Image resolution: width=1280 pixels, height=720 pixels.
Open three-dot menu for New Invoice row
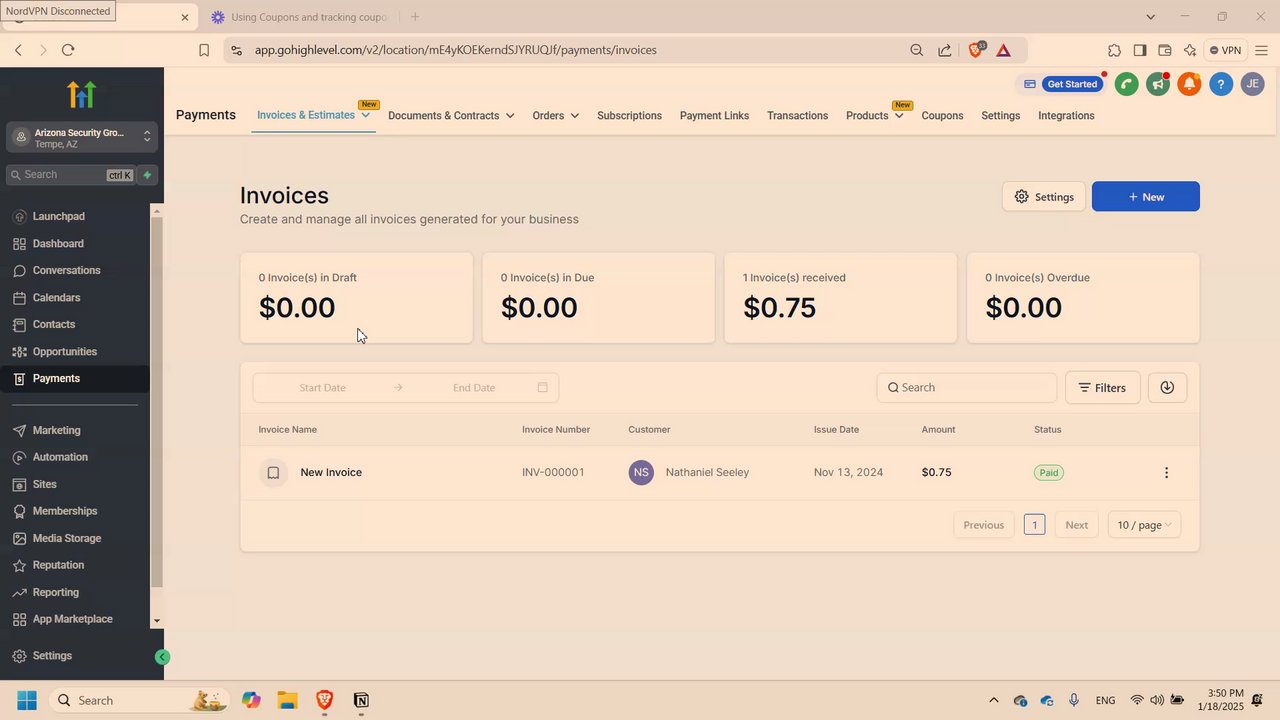pyautogui.click(x=1166, y=472)
